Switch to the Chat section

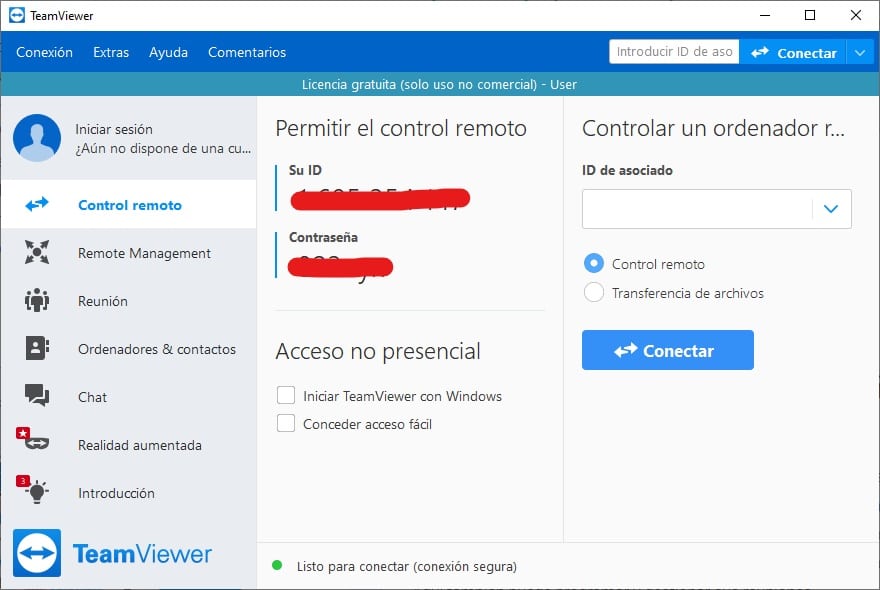[129, 396]
